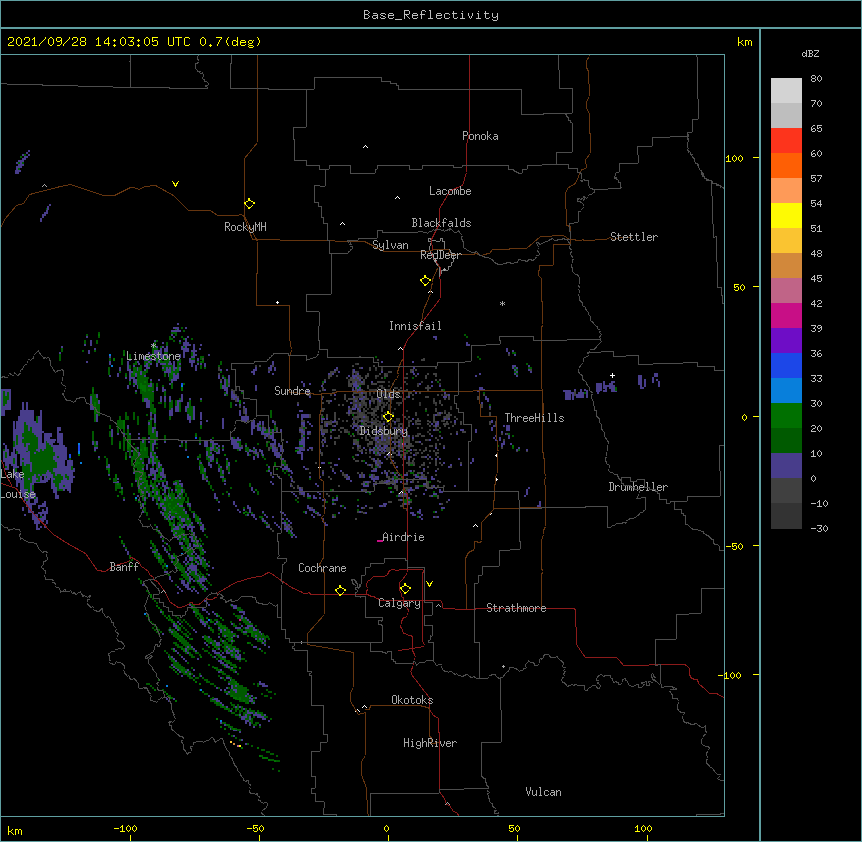Click the Airdrie city label
862x842 pixels.
pos(403,537)
